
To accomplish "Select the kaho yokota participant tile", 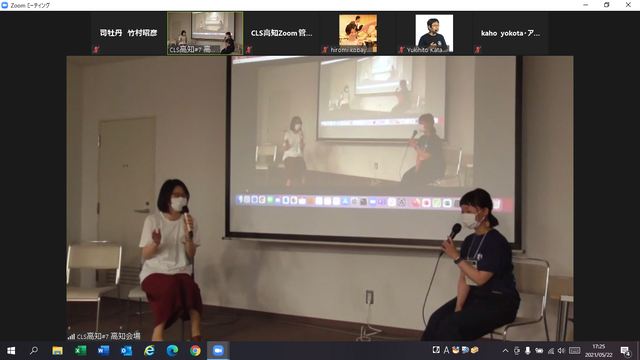I will [511, 33].
